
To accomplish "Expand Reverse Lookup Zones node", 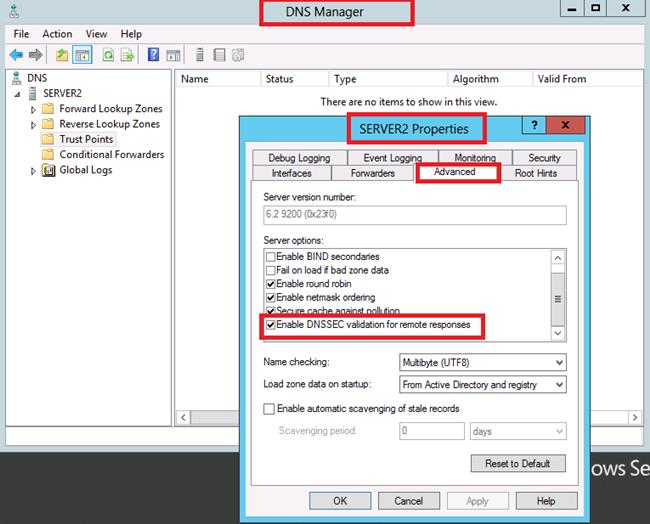I will pos(33,125).
